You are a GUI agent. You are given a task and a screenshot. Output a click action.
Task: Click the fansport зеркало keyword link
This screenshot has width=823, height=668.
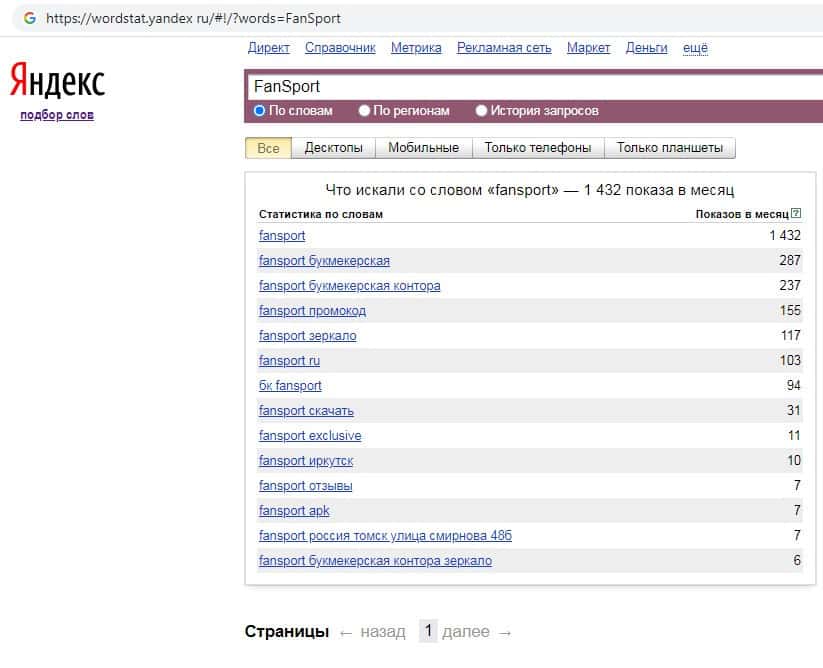[307, 336]
